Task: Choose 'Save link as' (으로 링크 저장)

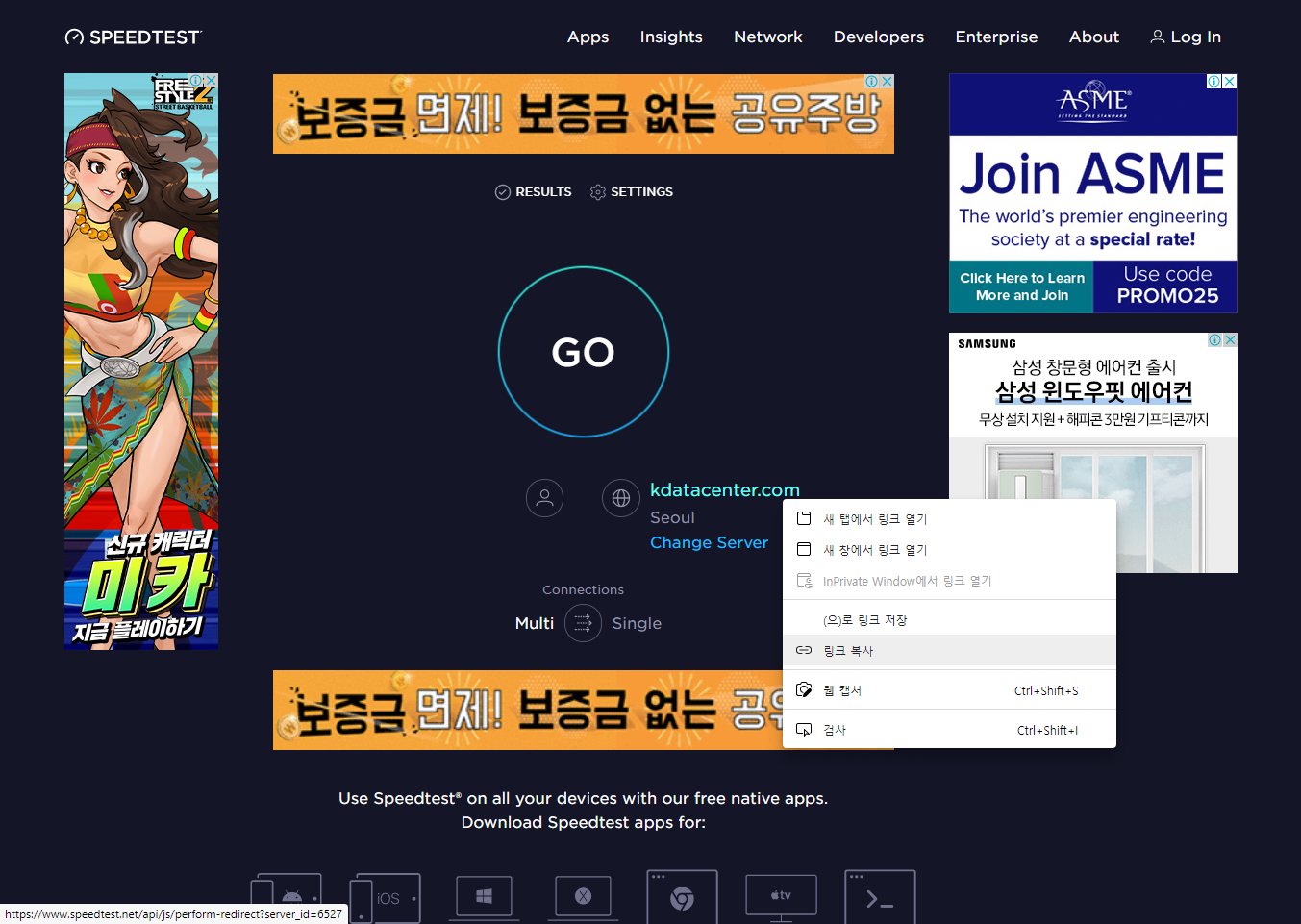Action: pos(949,620)
